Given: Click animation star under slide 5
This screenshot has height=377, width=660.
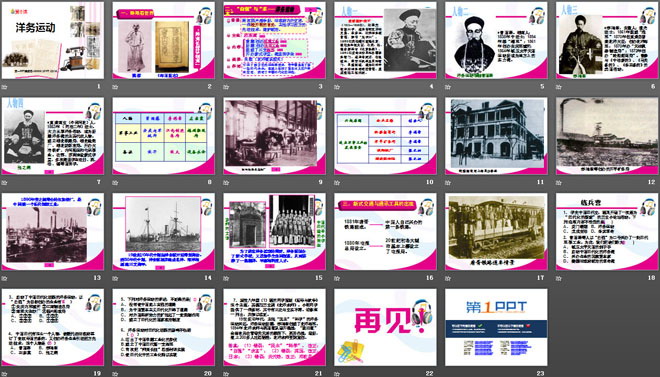Looking at the screenshot, I should pyautogui.click(x=448, y=87).
